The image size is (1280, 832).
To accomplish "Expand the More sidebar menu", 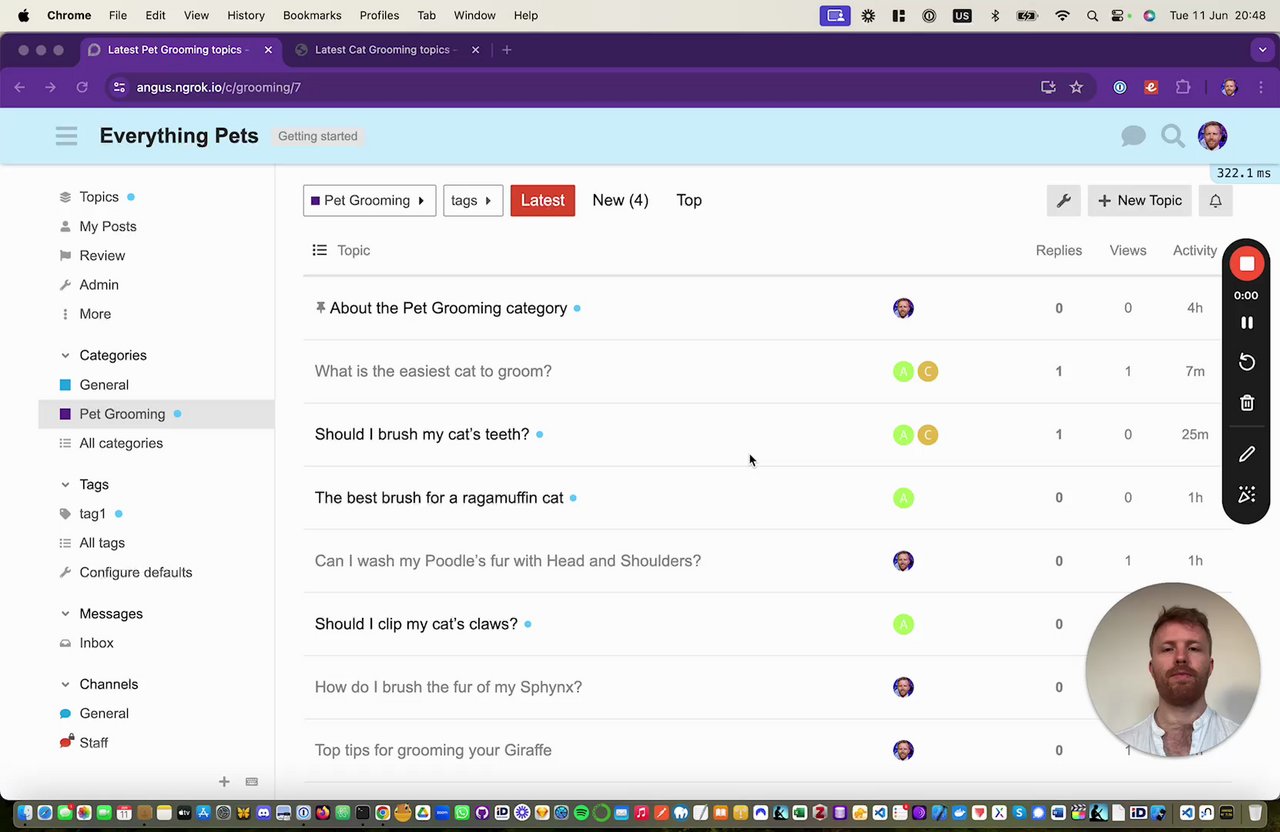I will pyautogui.click(x=95, y=314).
